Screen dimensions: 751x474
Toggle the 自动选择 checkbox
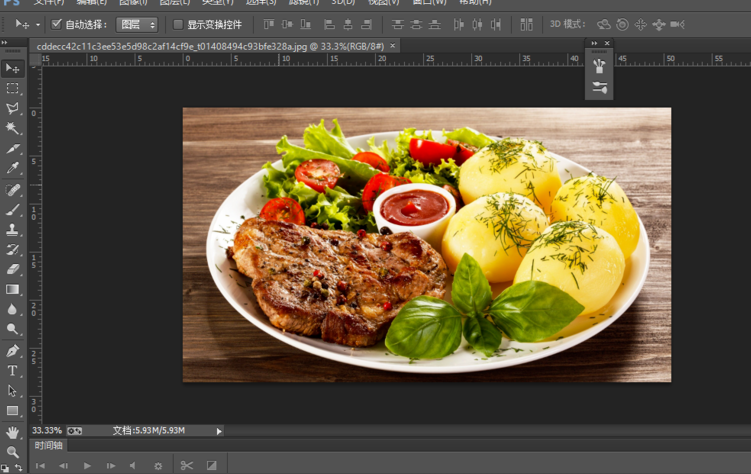tap(57, 24)
